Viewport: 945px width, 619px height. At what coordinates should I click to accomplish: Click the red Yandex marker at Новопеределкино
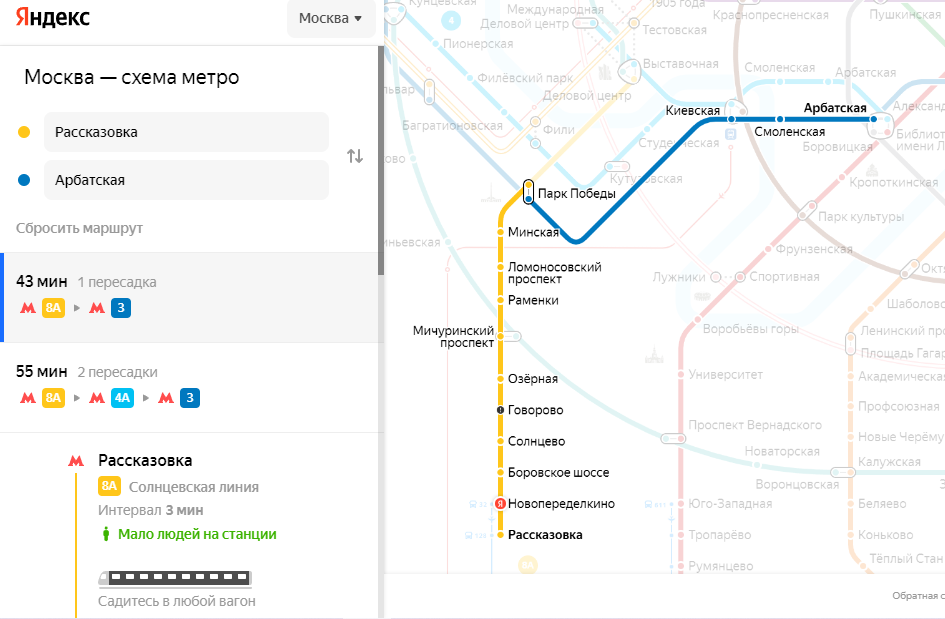501,504
